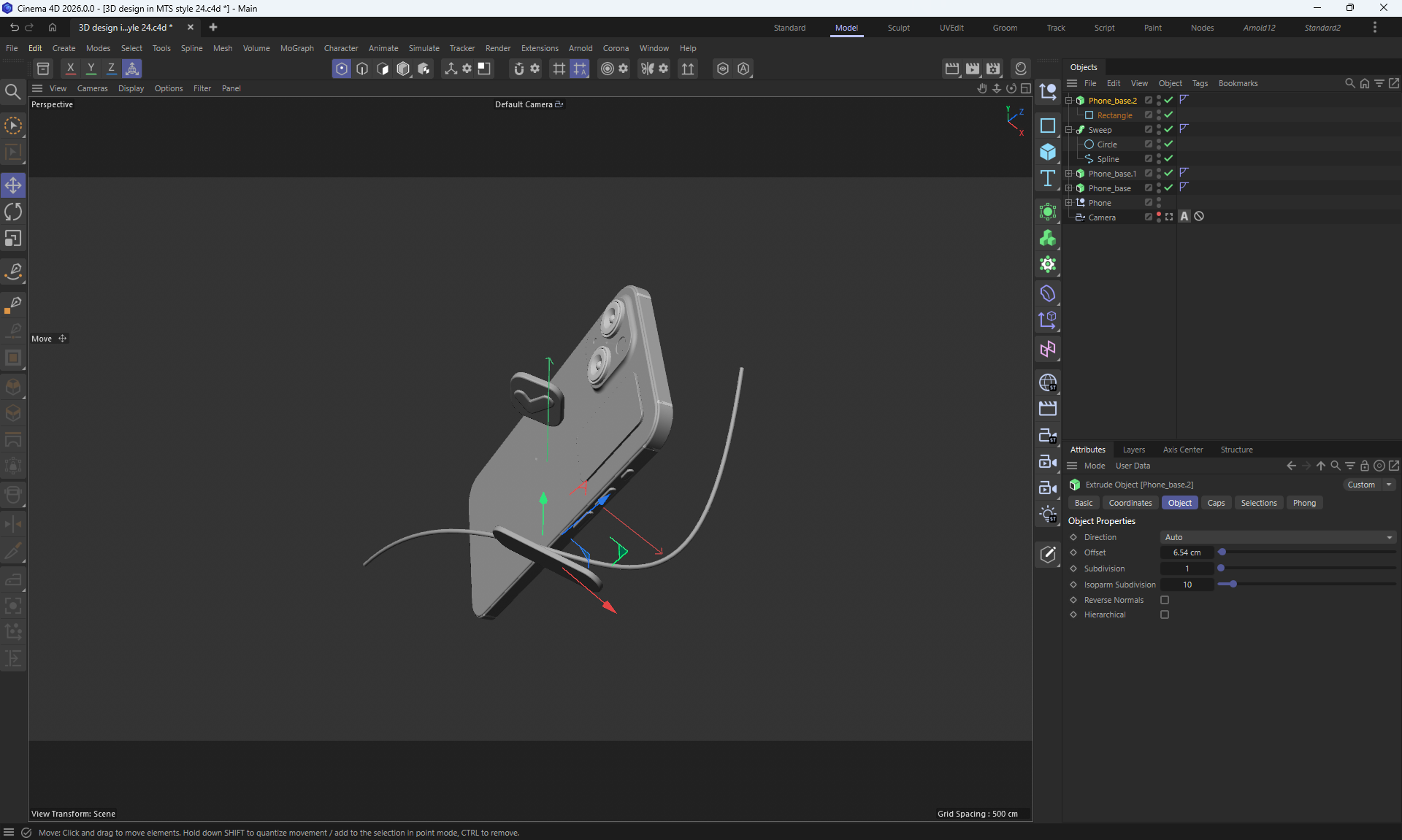
Task: Activate the Move tool icon
Action: 13,185
